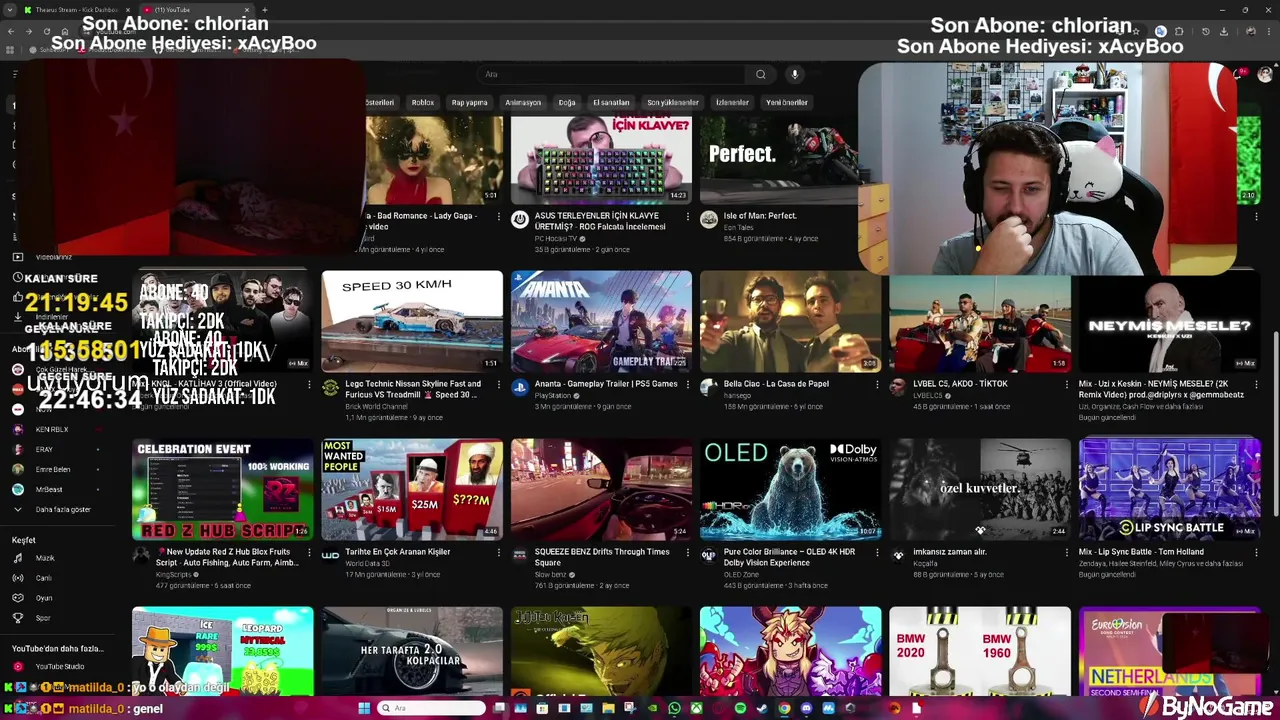Open the 'HER TARAFTA 2.0 KOLPACILAR' thumbnail
The image size is (1280, 720).
pyautogui.click(x=412, y=651)
